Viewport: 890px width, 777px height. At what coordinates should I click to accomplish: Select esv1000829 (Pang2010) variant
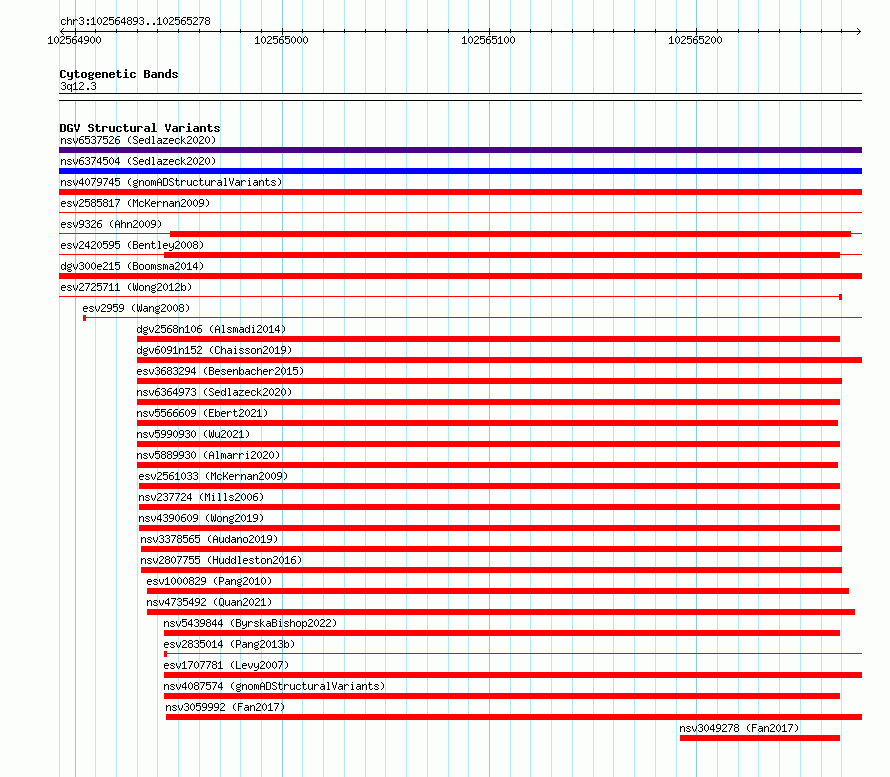point(209,581)
